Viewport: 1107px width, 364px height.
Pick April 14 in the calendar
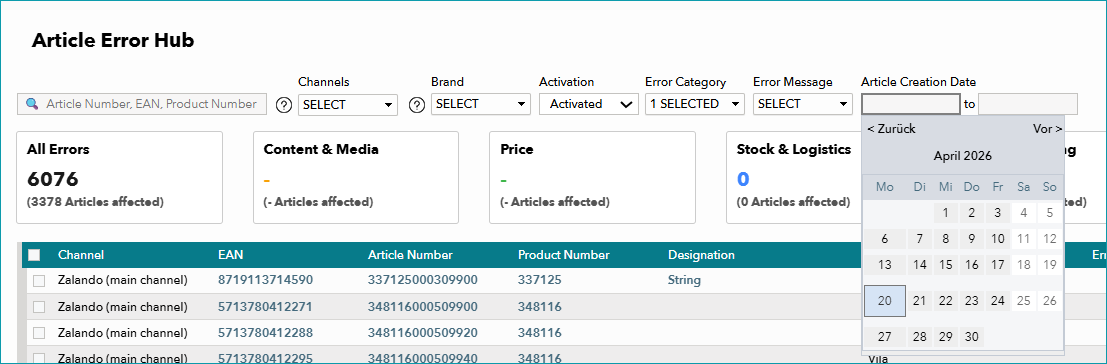click(919, 265)
